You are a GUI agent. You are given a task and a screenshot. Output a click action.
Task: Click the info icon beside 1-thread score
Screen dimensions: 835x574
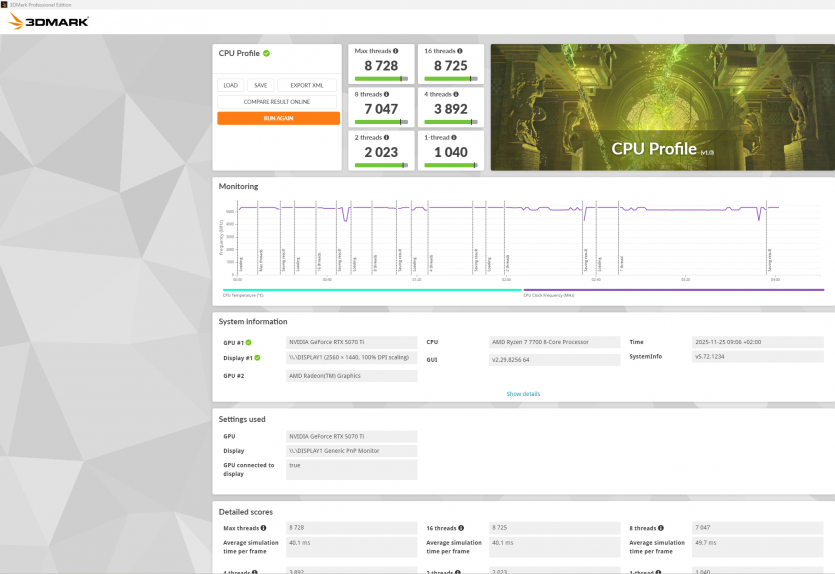point(455,137)
